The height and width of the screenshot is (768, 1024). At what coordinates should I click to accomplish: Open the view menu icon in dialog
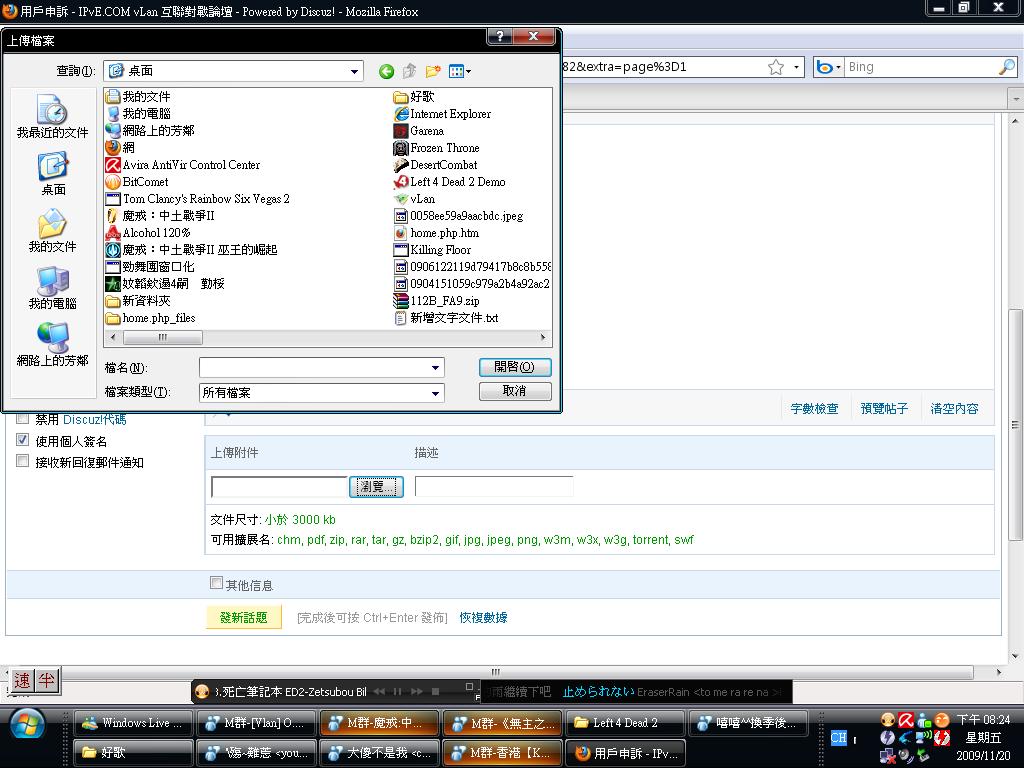click(x=460, y=71)
